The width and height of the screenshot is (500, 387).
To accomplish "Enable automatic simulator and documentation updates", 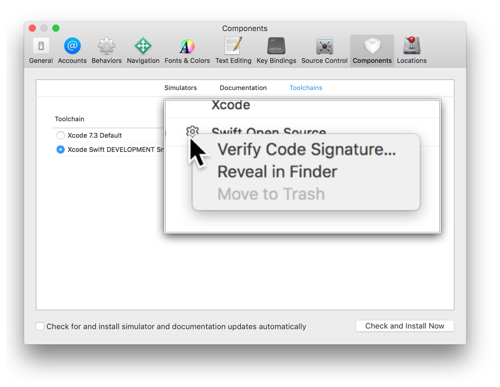I will [40, 326].
